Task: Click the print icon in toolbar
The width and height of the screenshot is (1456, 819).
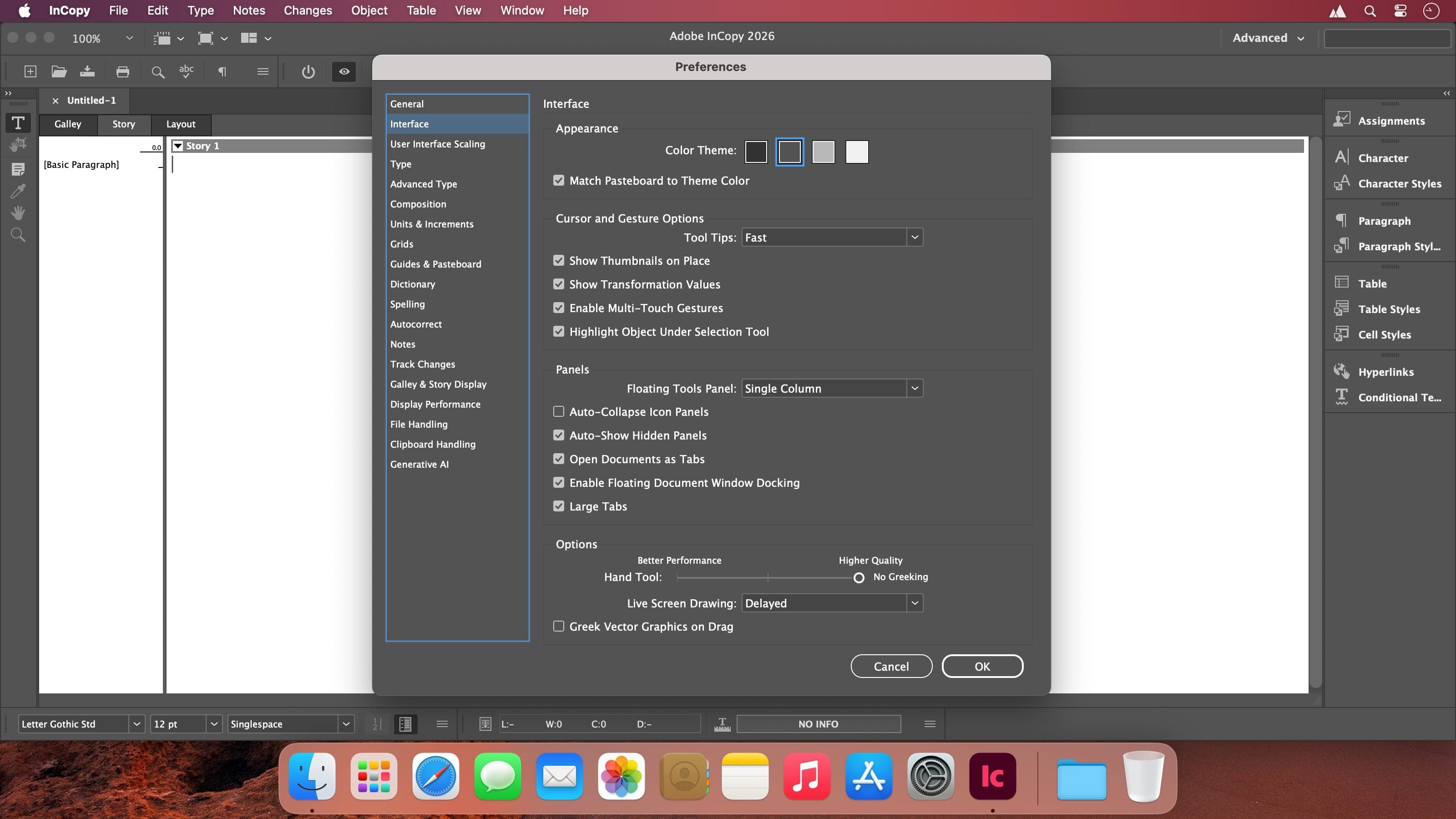Action: coord(123,72)
